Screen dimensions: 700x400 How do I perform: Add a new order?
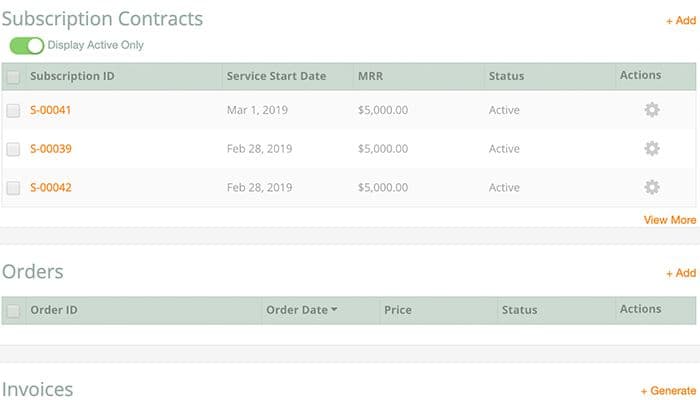[680, 273]
